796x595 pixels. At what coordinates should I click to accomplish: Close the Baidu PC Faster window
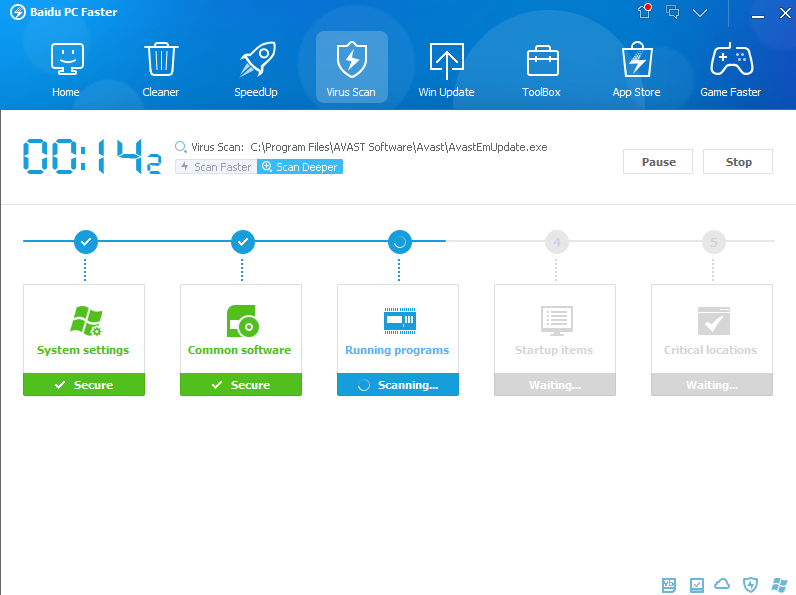tap(785, 13)
